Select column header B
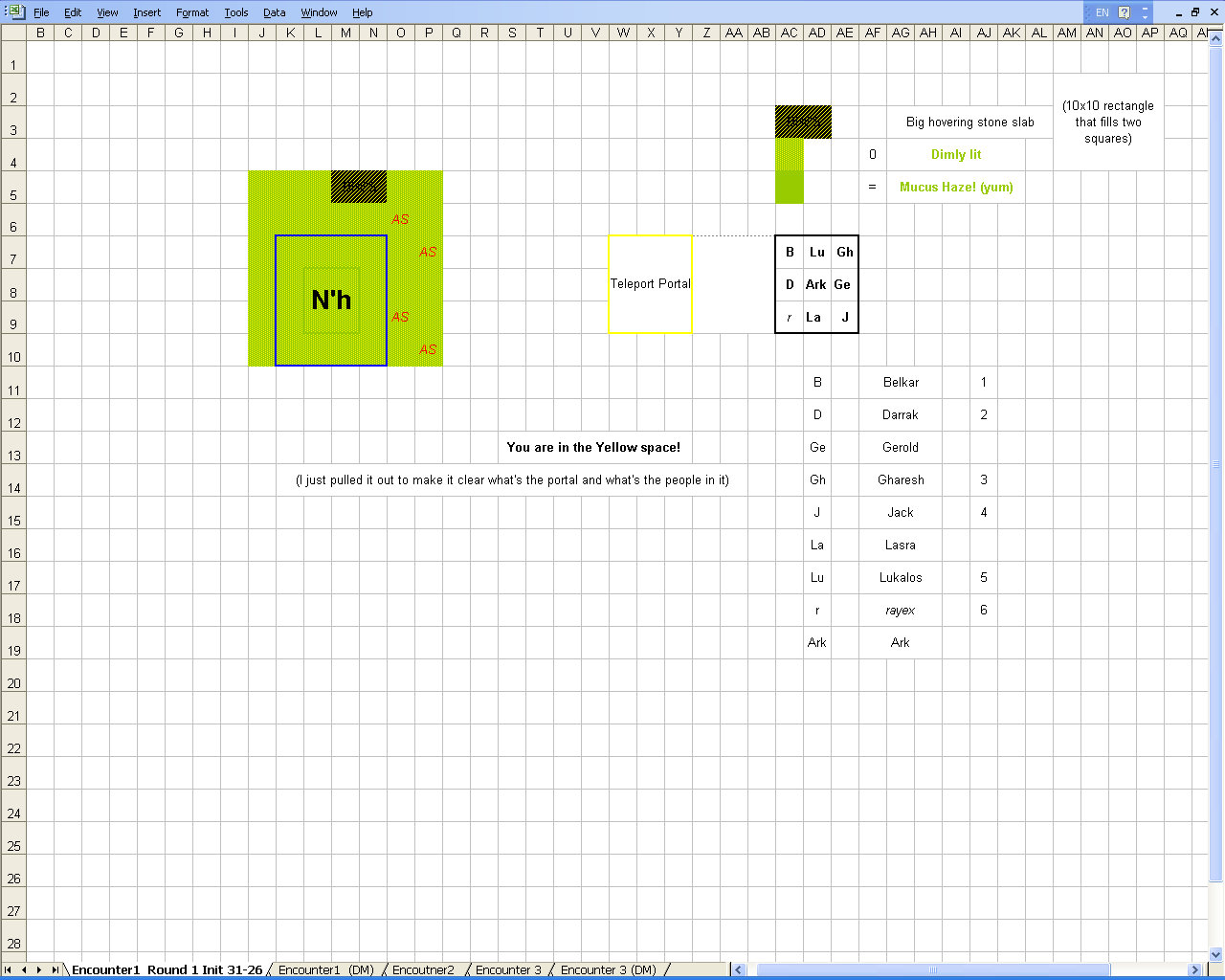This screenshot has height=980, width=1225. 40,33
